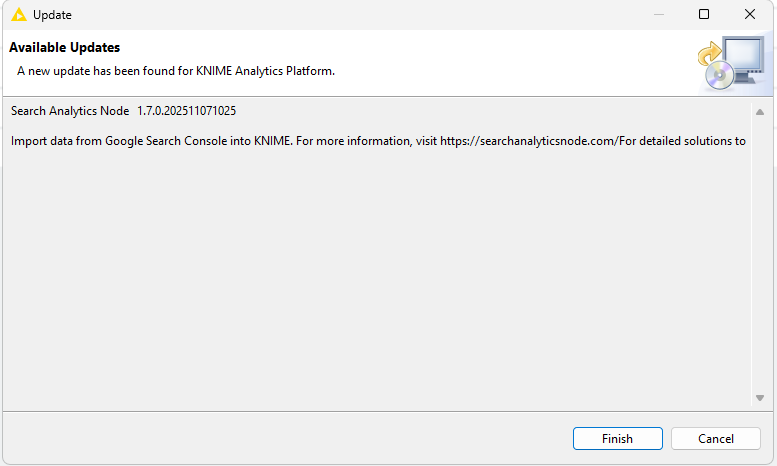This screenshot has height=466, width=777.
Task: Close the Update dialog with X
Action: click(x=750, y=15)
